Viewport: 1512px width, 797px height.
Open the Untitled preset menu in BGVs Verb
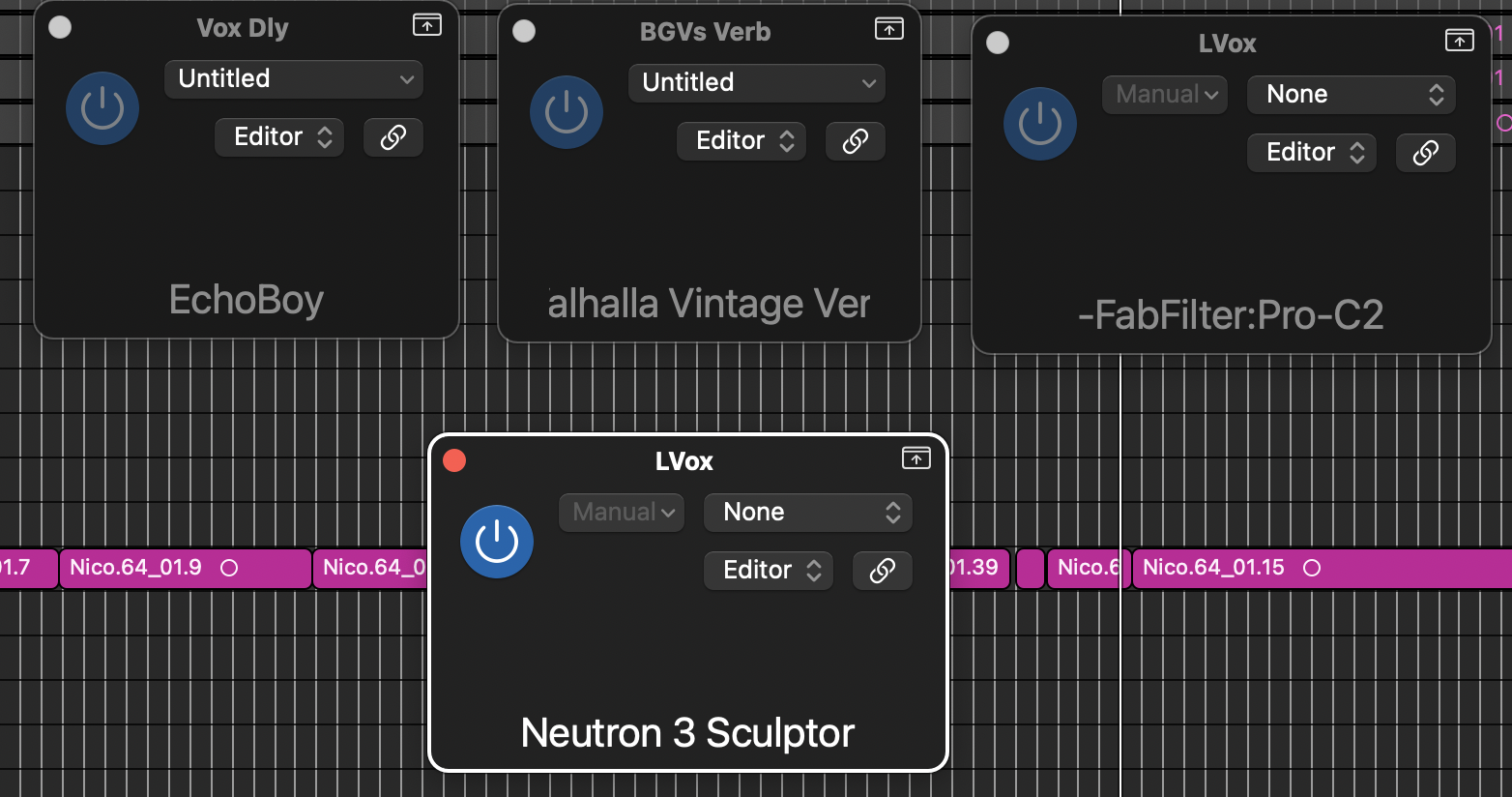[x=757, y=83]
